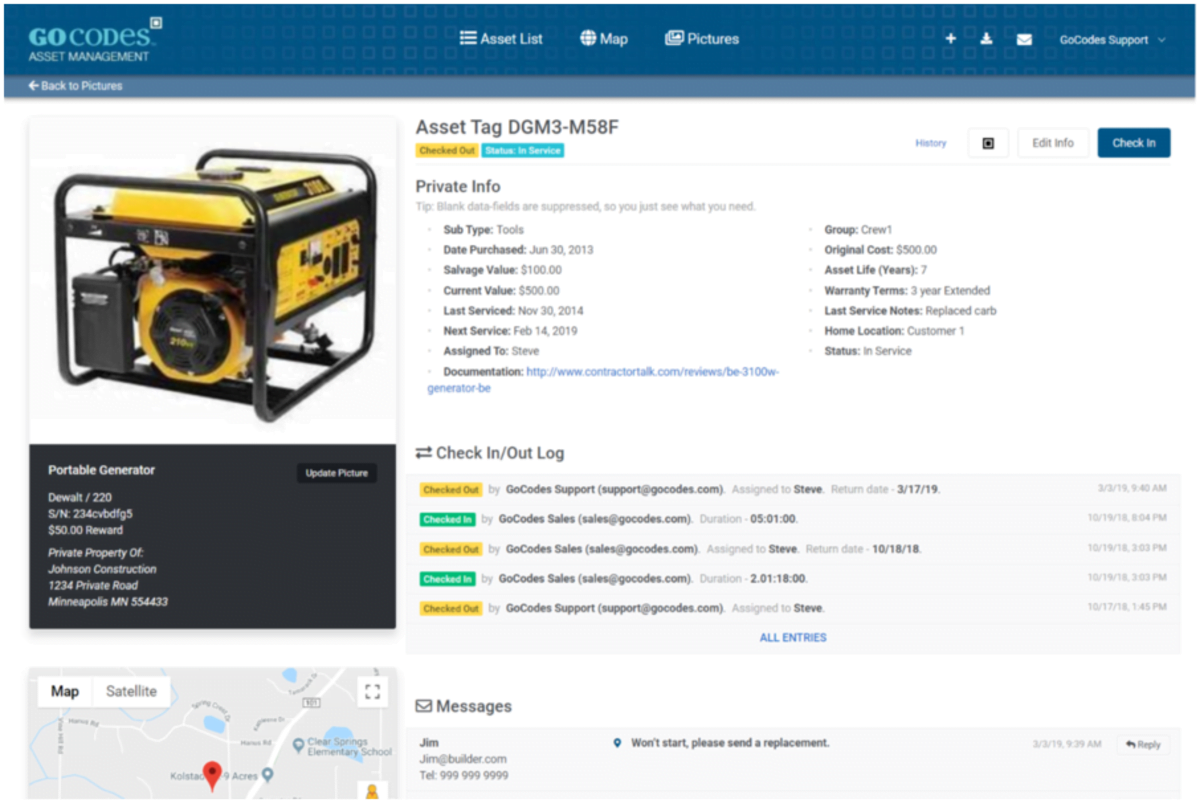Toggle map fullscreen view
This screenshot has width=1200, height=803.
372,692
